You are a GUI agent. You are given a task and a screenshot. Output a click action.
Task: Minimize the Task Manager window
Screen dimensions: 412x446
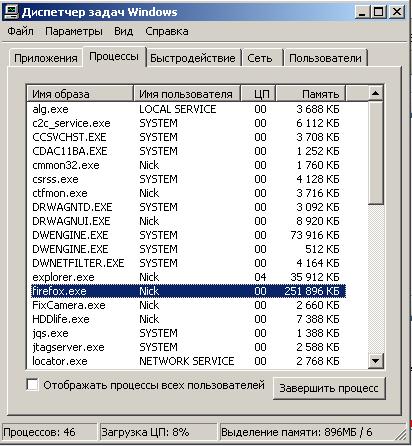(x=362, y=12)
